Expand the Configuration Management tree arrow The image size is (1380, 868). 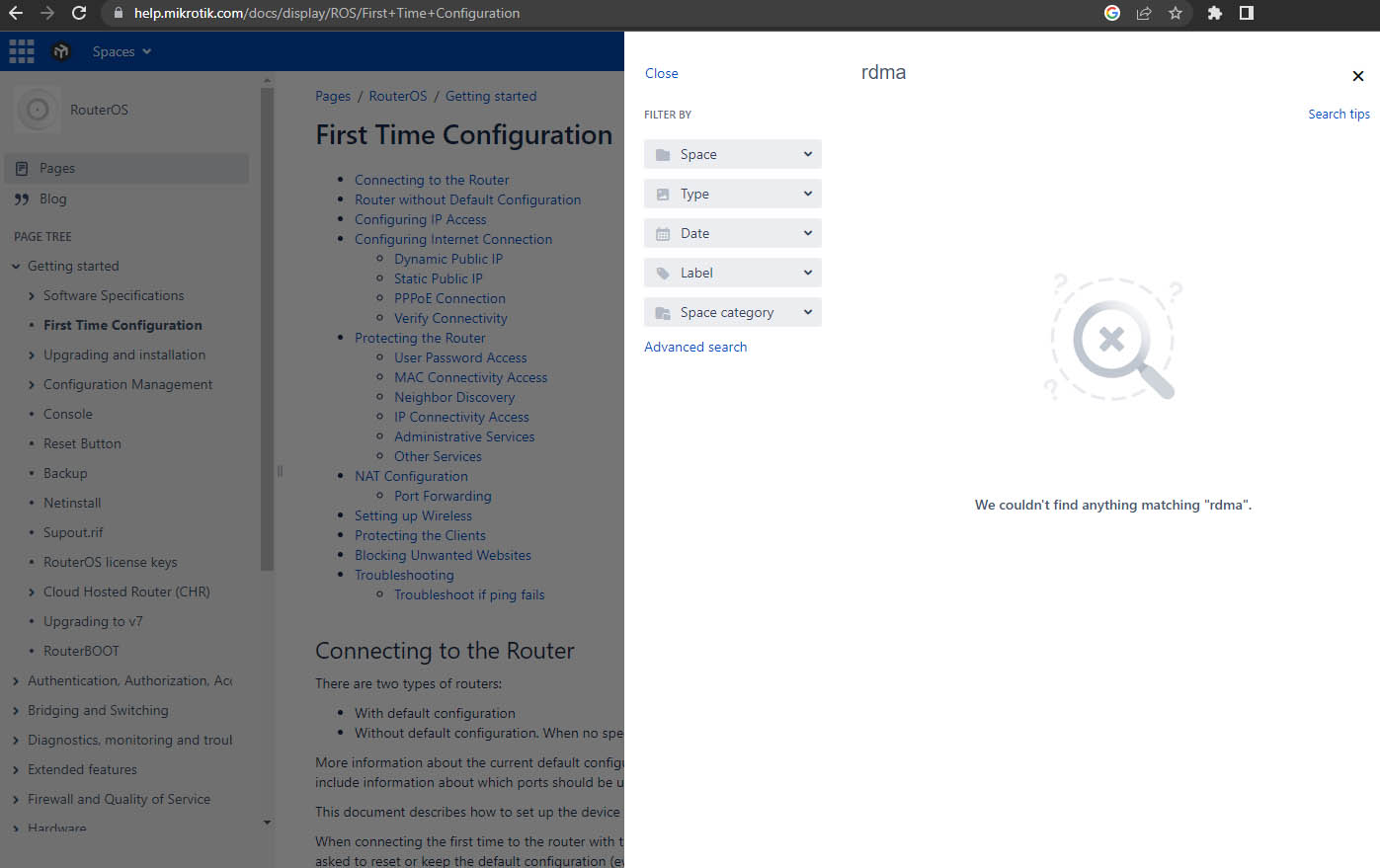32,384
